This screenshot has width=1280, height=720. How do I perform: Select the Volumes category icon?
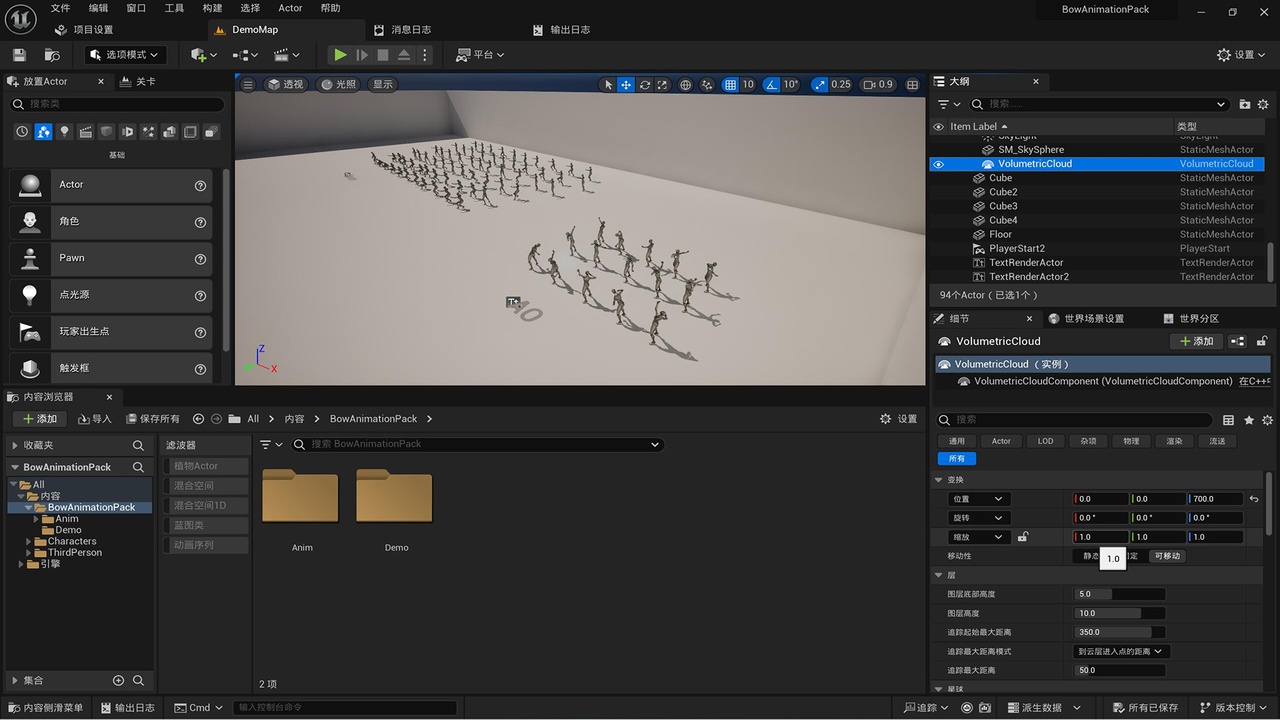click(x=190, y=132)
